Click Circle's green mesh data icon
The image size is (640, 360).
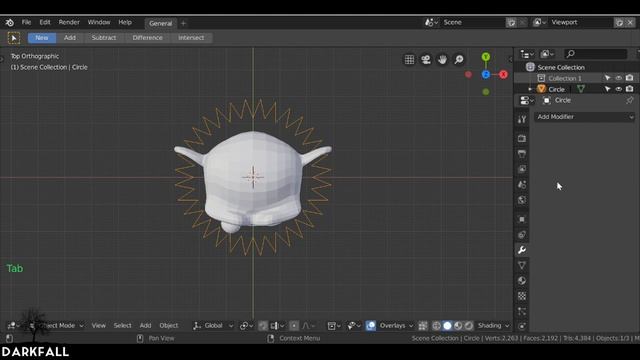point(581,89)
